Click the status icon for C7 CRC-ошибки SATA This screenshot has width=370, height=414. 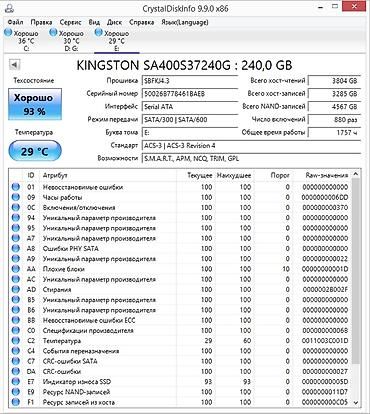(x=15, y=361)
